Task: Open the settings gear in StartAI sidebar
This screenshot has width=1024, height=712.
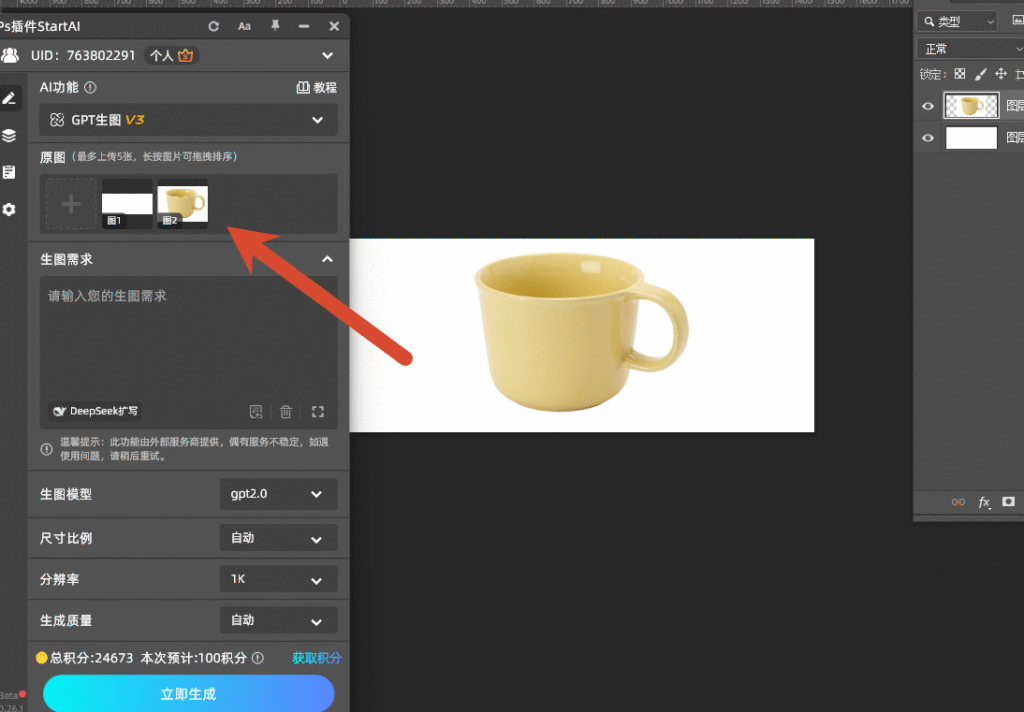Action: [x=9, y=209]
